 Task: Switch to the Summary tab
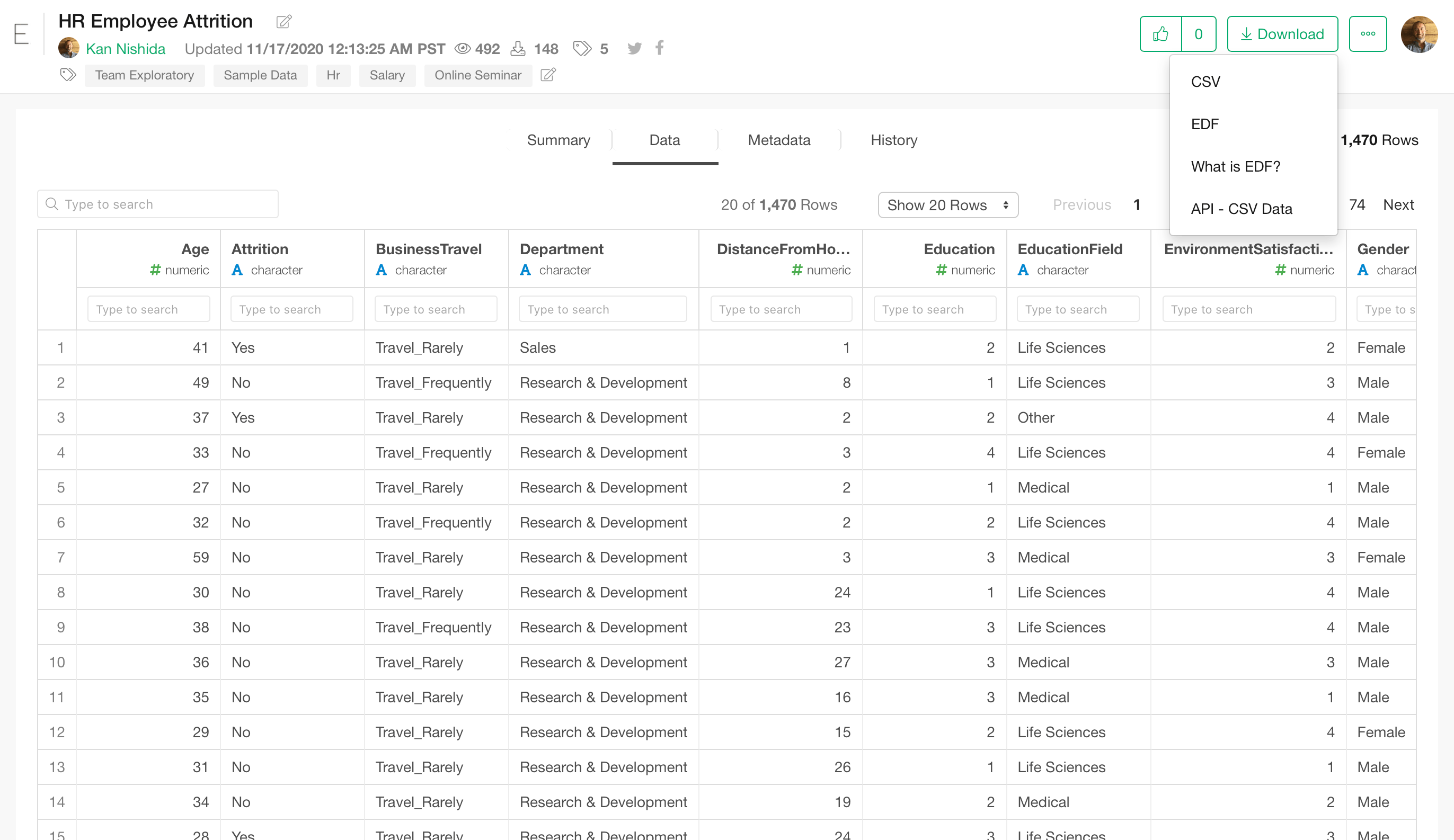(558, 140)
